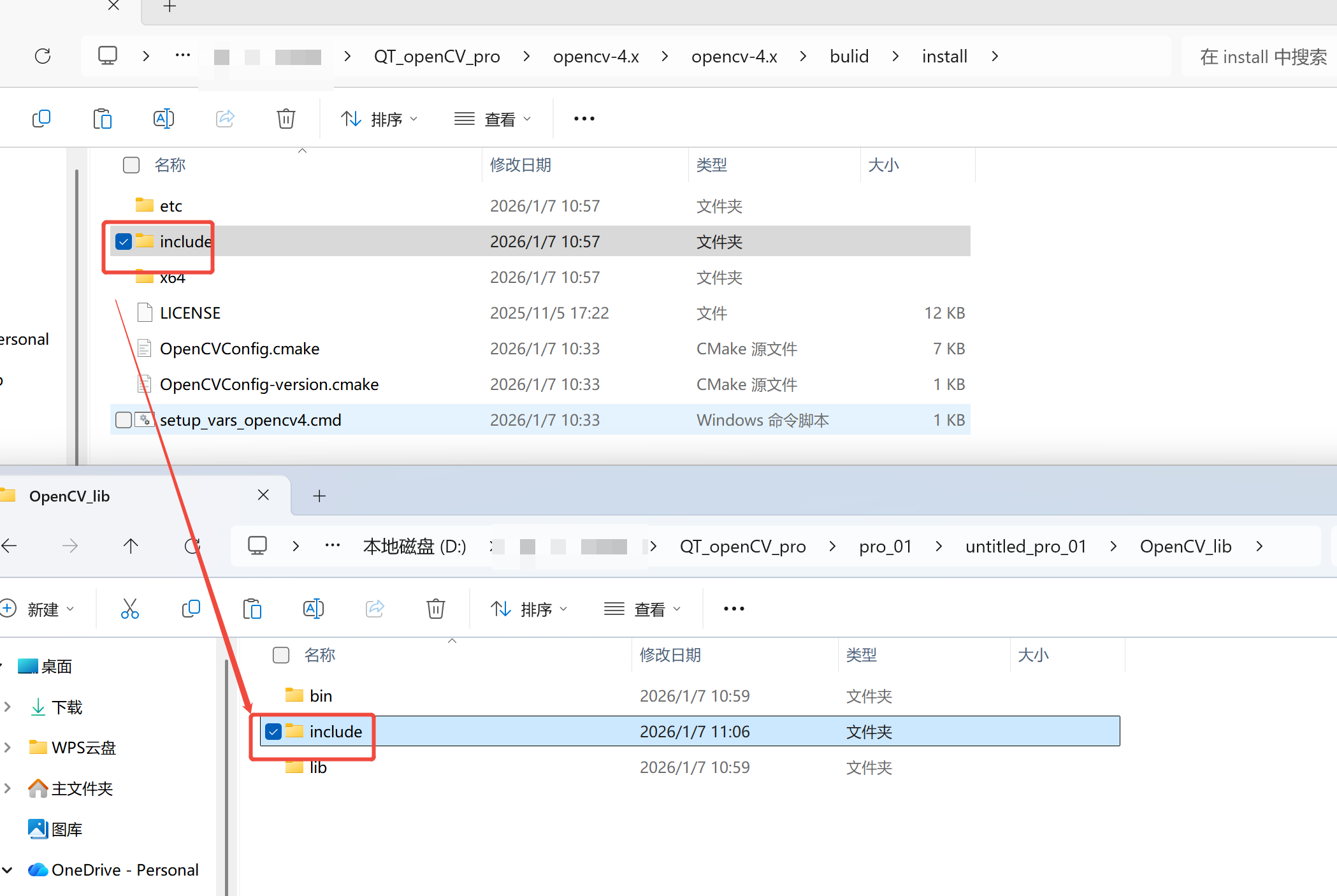Check the setup_vars_opencv4.cmd checkbox
The height and width of the screenshot is (896, 1337).
pyautogui.click(x=124, y=420)
